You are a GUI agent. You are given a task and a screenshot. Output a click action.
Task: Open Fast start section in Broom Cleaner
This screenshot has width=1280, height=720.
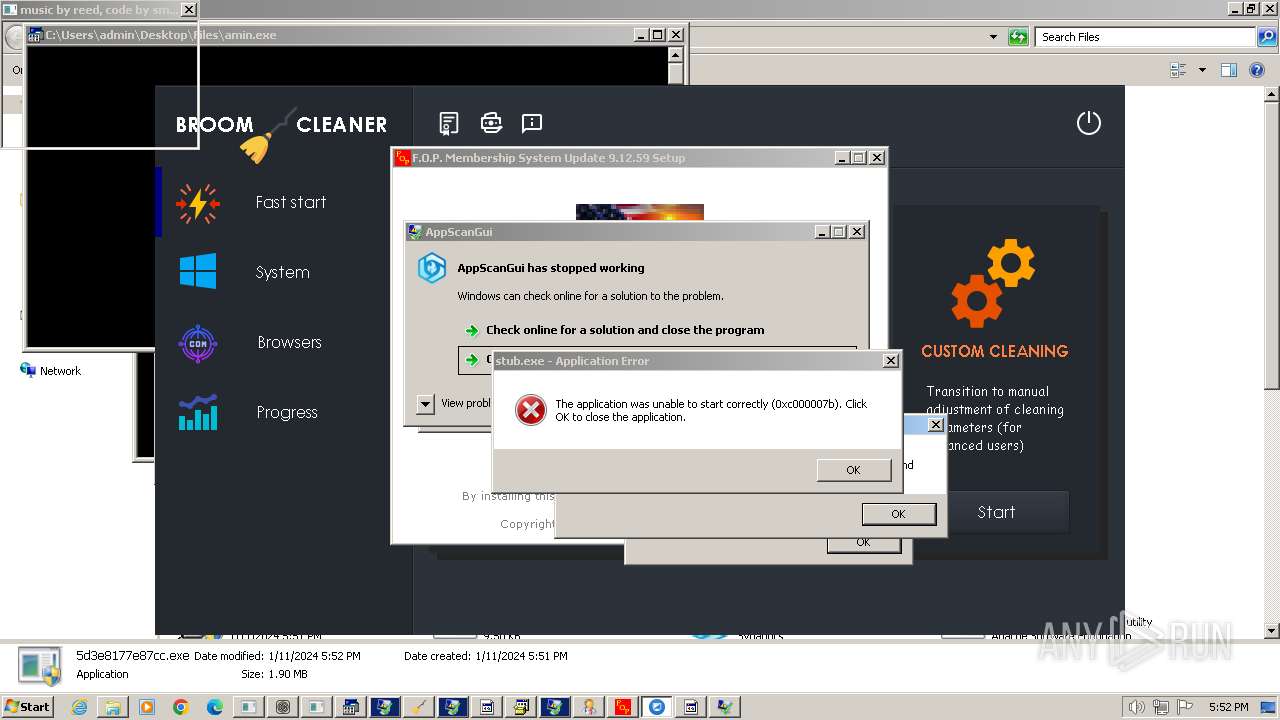(290, 202)
